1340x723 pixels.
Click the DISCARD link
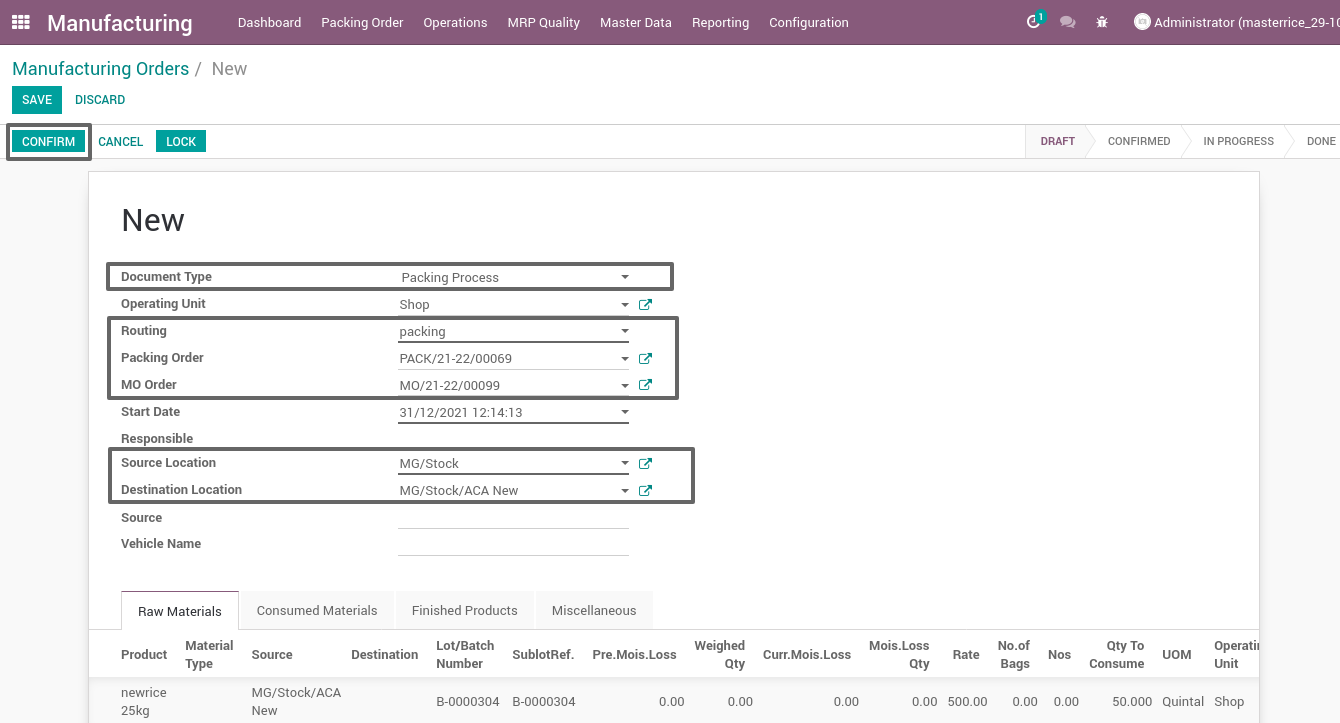click(x=100, y=99)
